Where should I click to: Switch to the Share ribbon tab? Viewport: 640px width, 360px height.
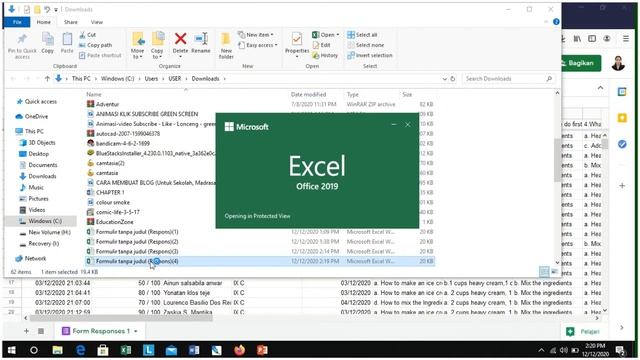tap(71, 22)
